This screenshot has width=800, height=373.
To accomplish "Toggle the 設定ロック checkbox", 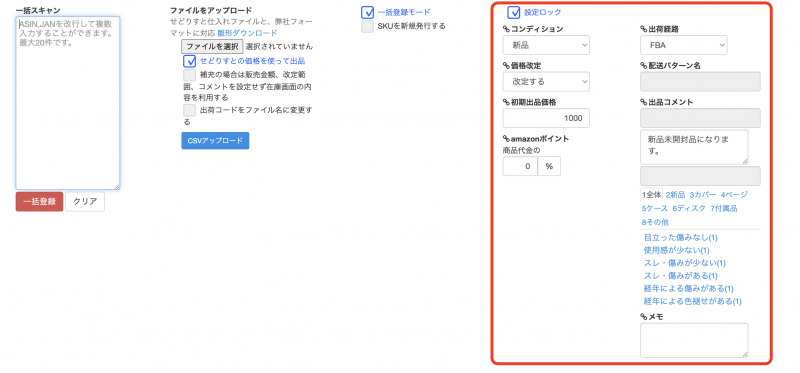I will pyautogui.click(x=514, y=12).
